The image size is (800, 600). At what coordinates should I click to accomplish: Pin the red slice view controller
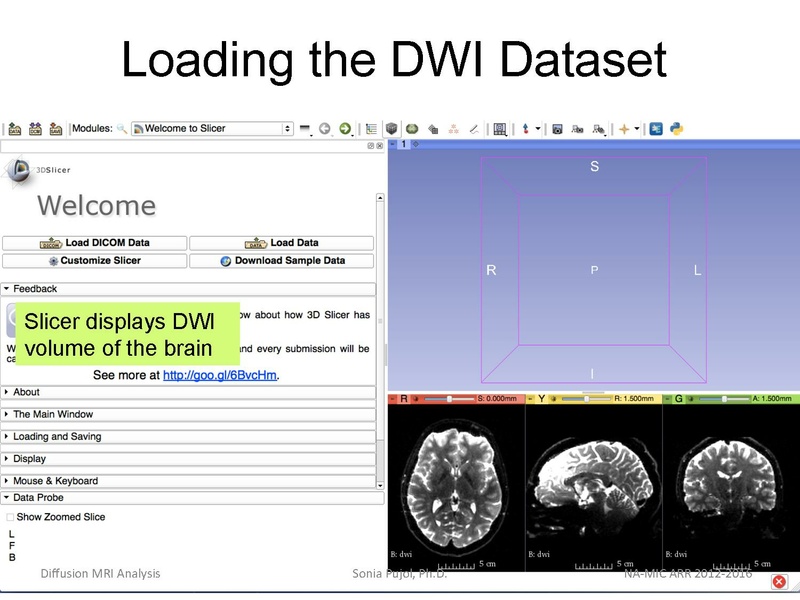point(390,397)
